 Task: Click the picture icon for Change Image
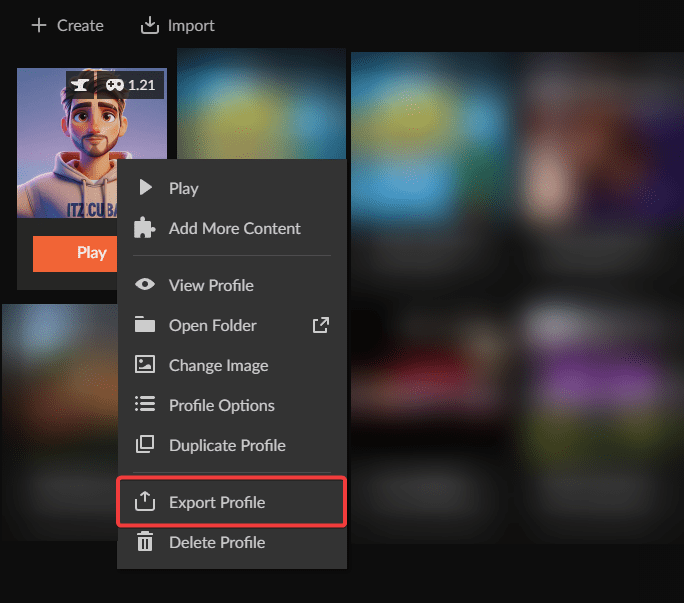pyautogui.click(x=145, y=365)
